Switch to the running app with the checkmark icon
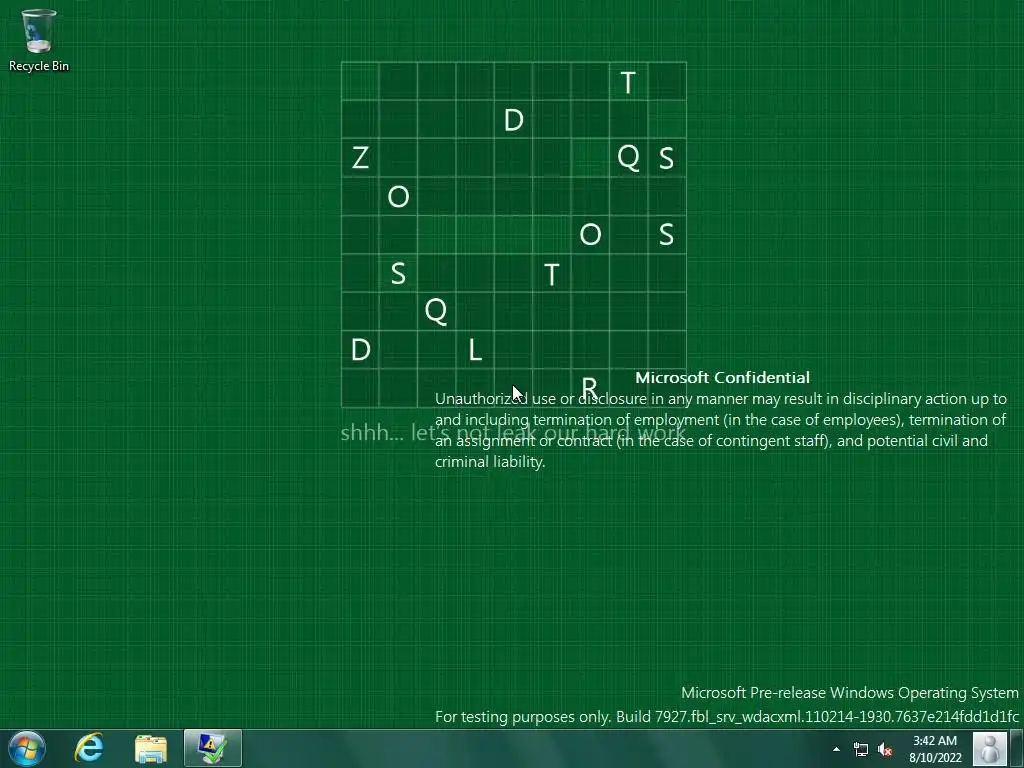This screenshot has width=1024, height=768. coord(213,748)
